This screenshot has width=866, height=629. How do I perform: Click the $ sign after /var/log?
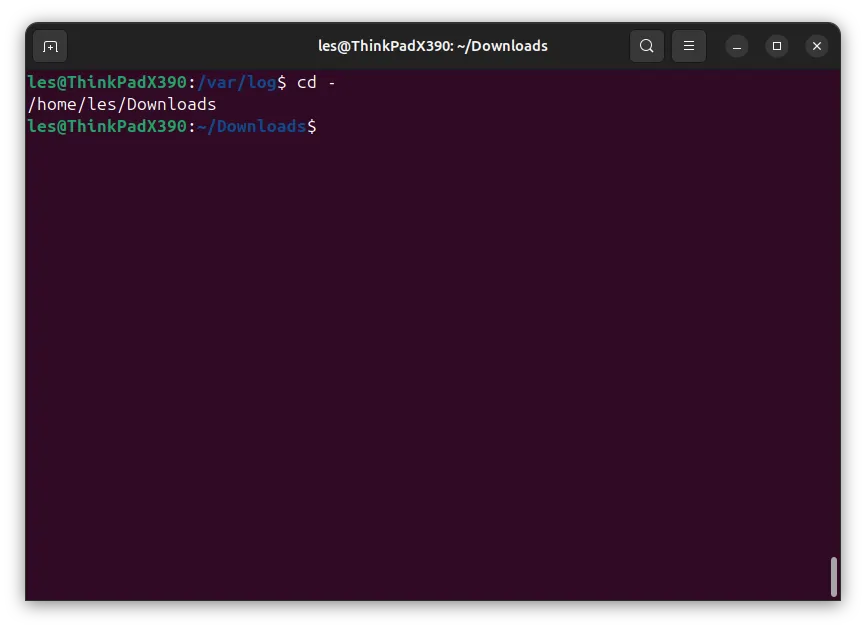pos(282,83)
